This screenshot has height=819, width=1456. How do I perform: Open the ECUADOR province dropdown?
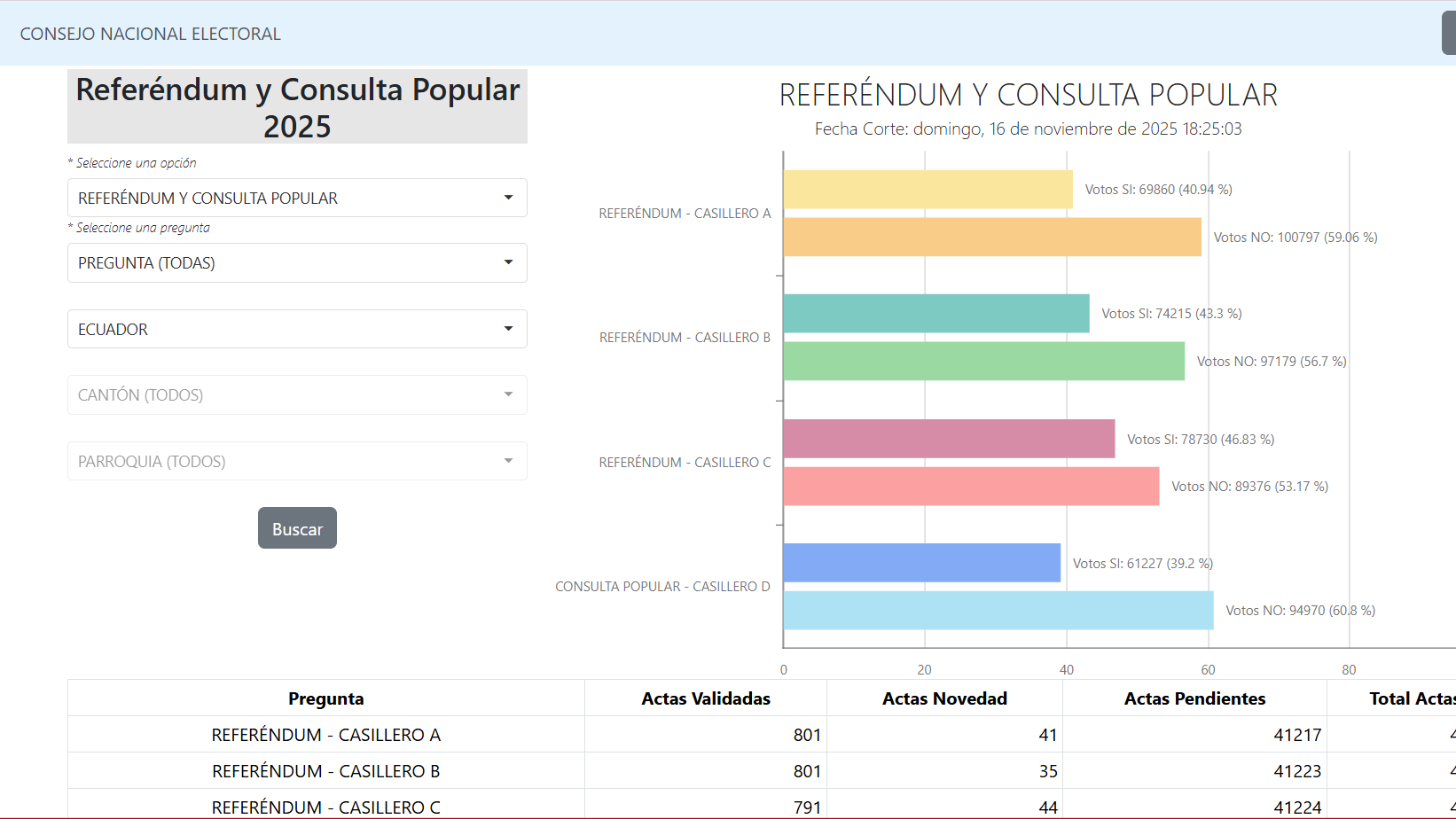(x=297, y=329)
